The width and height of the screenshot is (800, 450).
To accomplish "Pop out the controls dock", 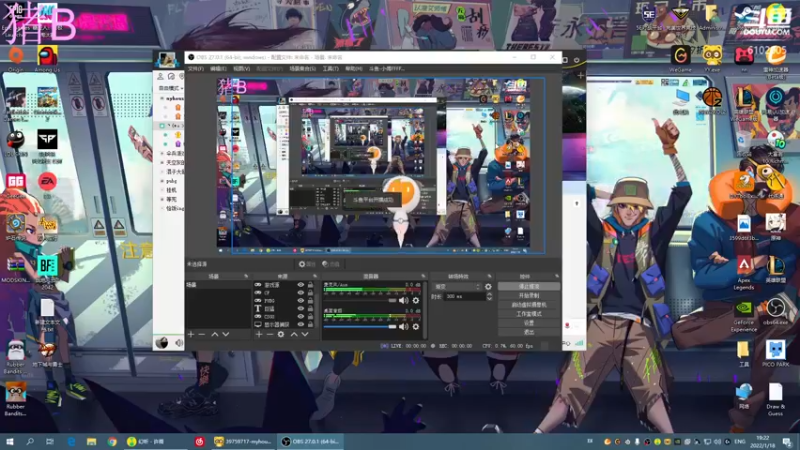I will [557, 276].
